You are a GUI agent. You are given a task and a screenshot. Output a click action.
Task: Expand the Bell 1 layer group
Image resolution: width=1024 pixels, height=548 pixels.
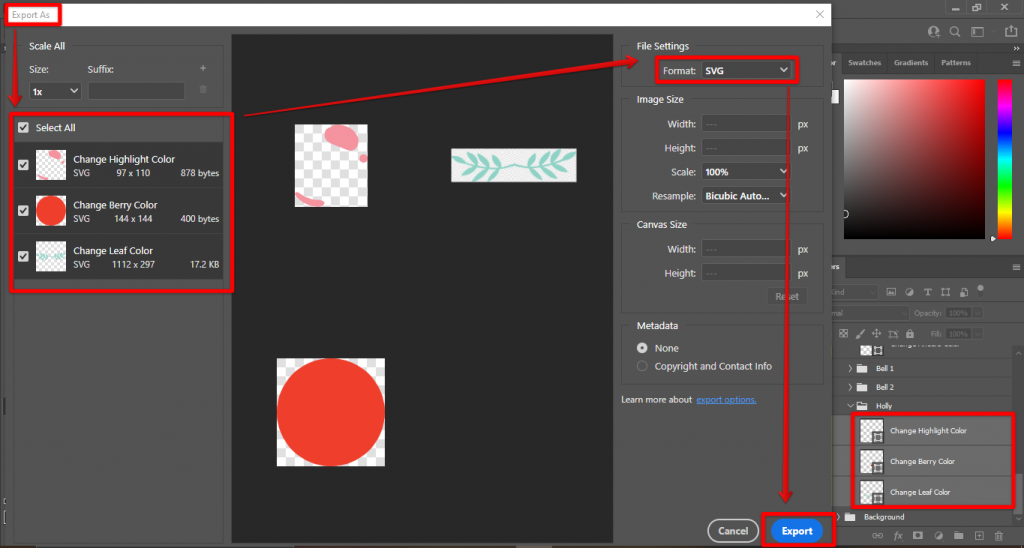850,368
